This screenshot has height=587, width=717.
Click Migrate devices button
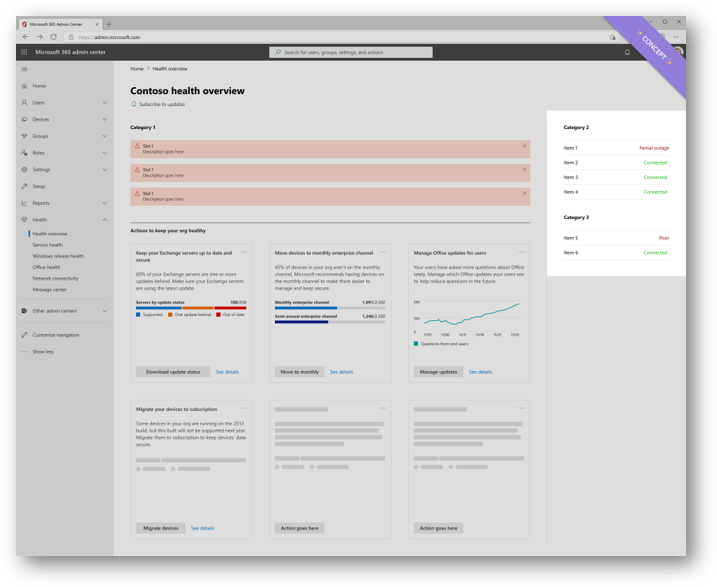(x=161, y=528)
